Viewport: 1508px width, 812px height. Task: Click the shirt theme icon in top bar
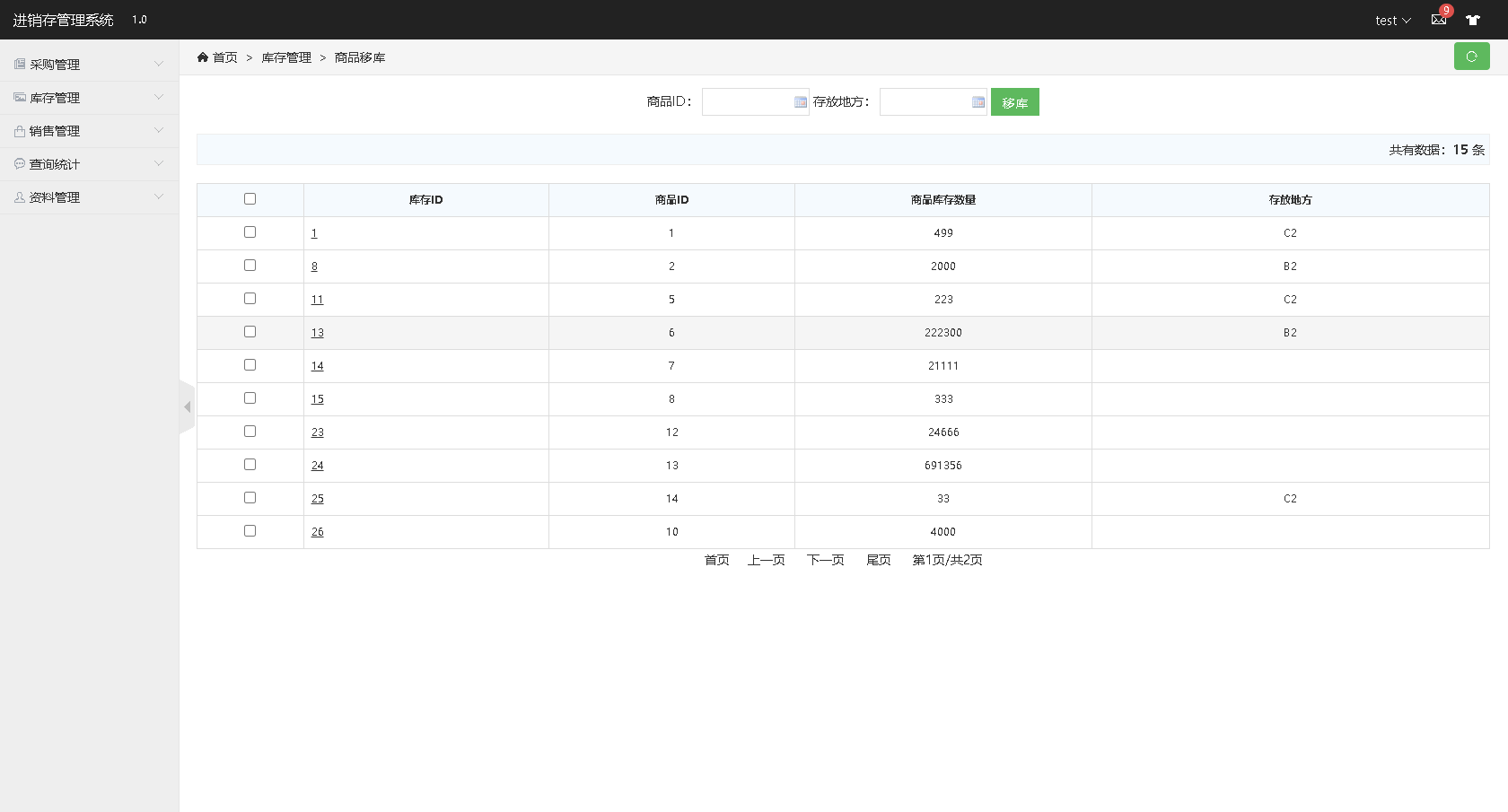coord(1473,20)
